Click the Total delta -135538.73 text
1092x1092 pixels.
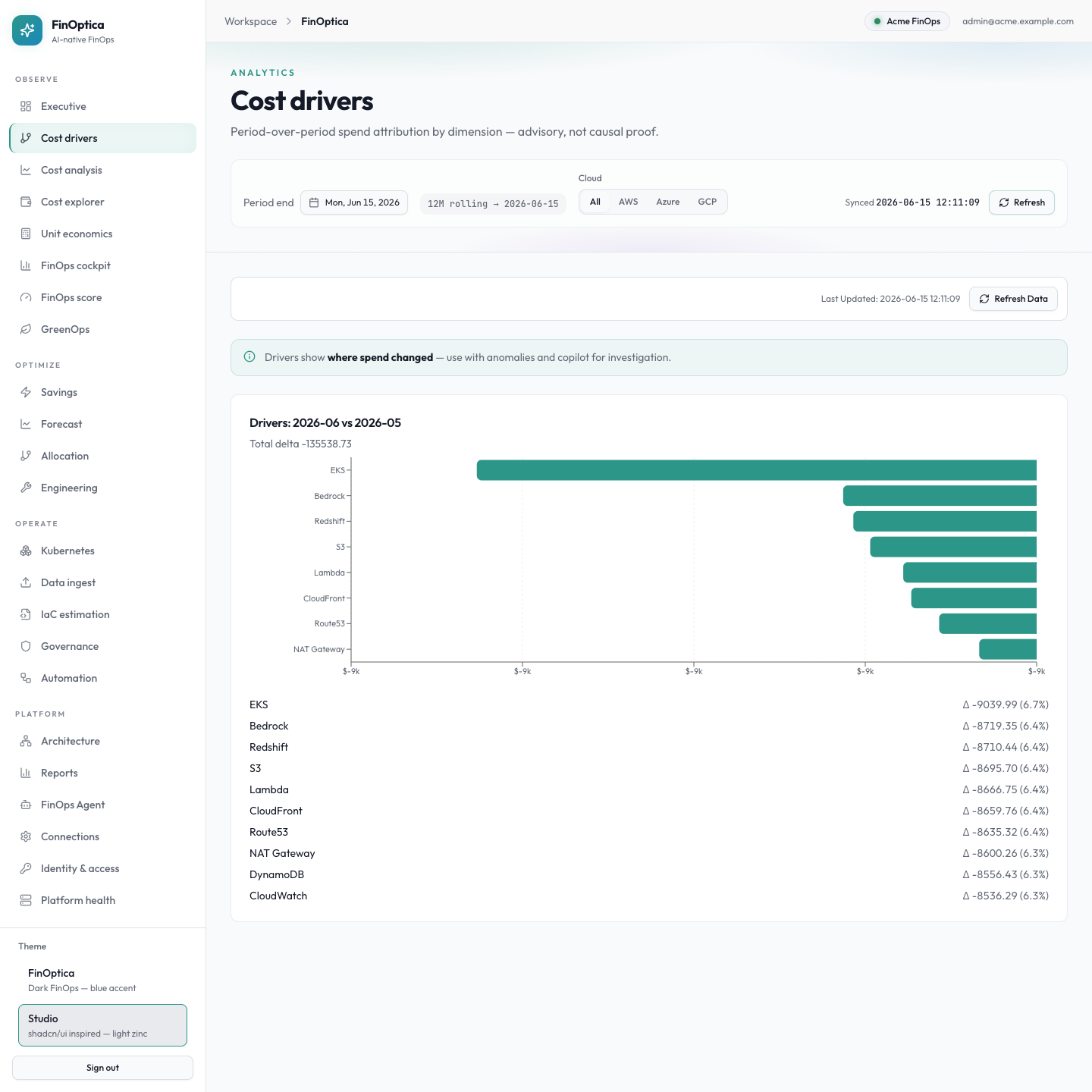coord(300,444)
